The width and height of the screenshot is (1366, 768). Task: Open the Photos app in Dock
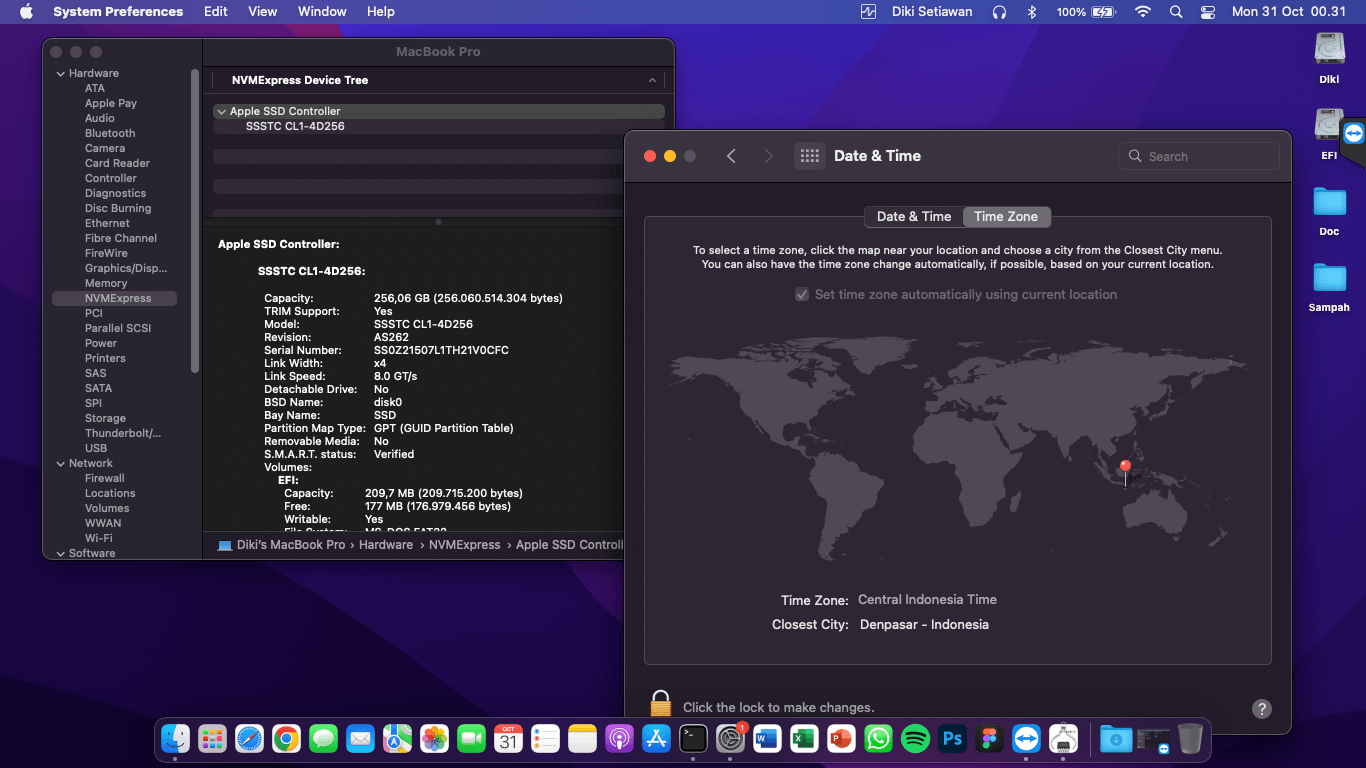click(434, 739)
